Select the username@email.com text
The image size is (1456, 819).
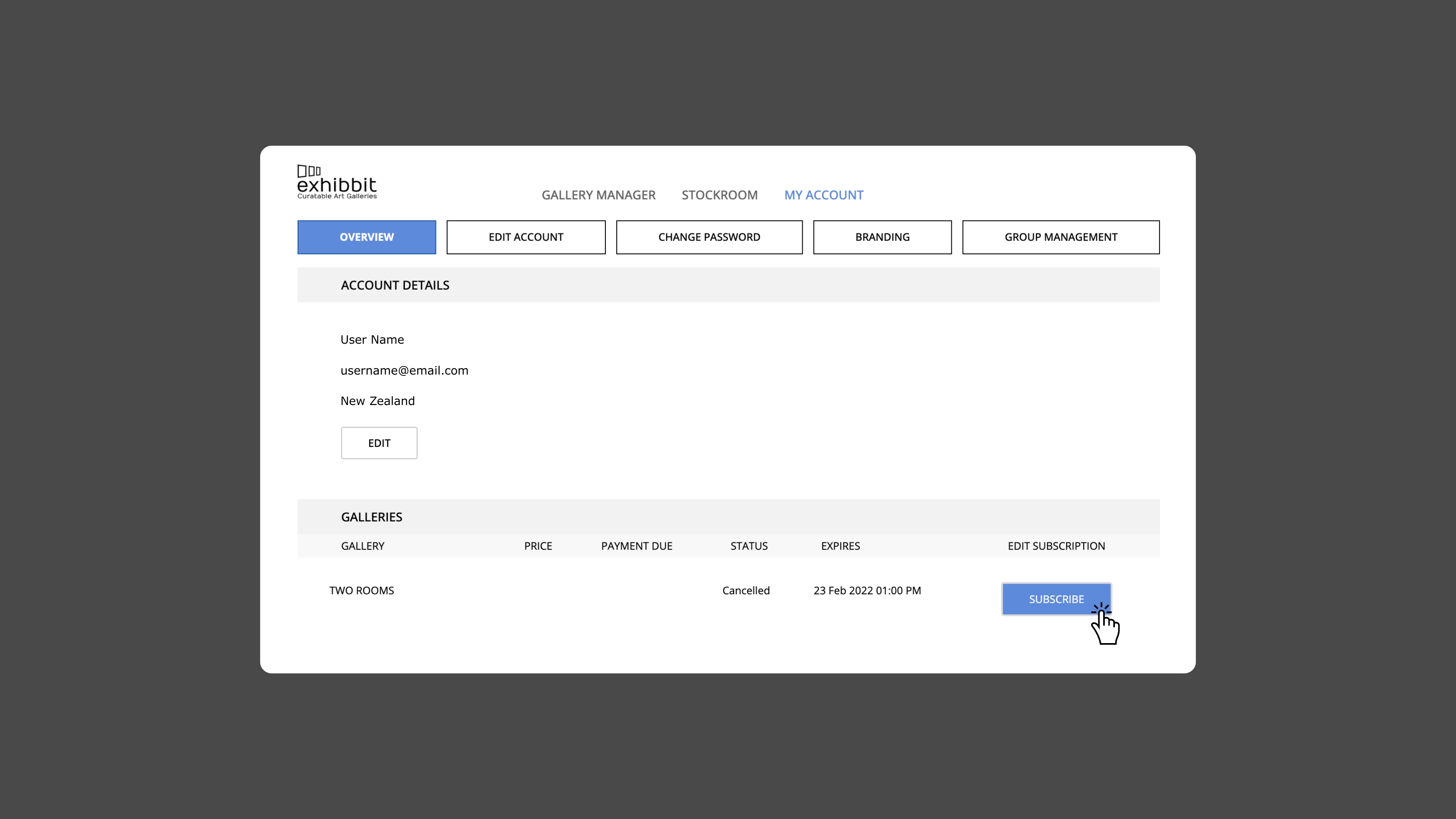point(404,370)
